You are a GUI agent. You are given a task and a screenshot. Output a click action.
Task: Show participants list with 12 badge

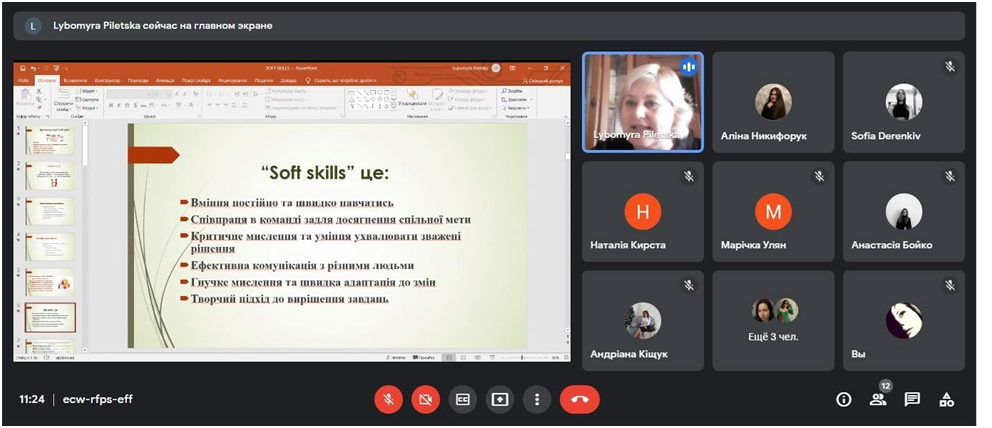click(x=877, y=399)
